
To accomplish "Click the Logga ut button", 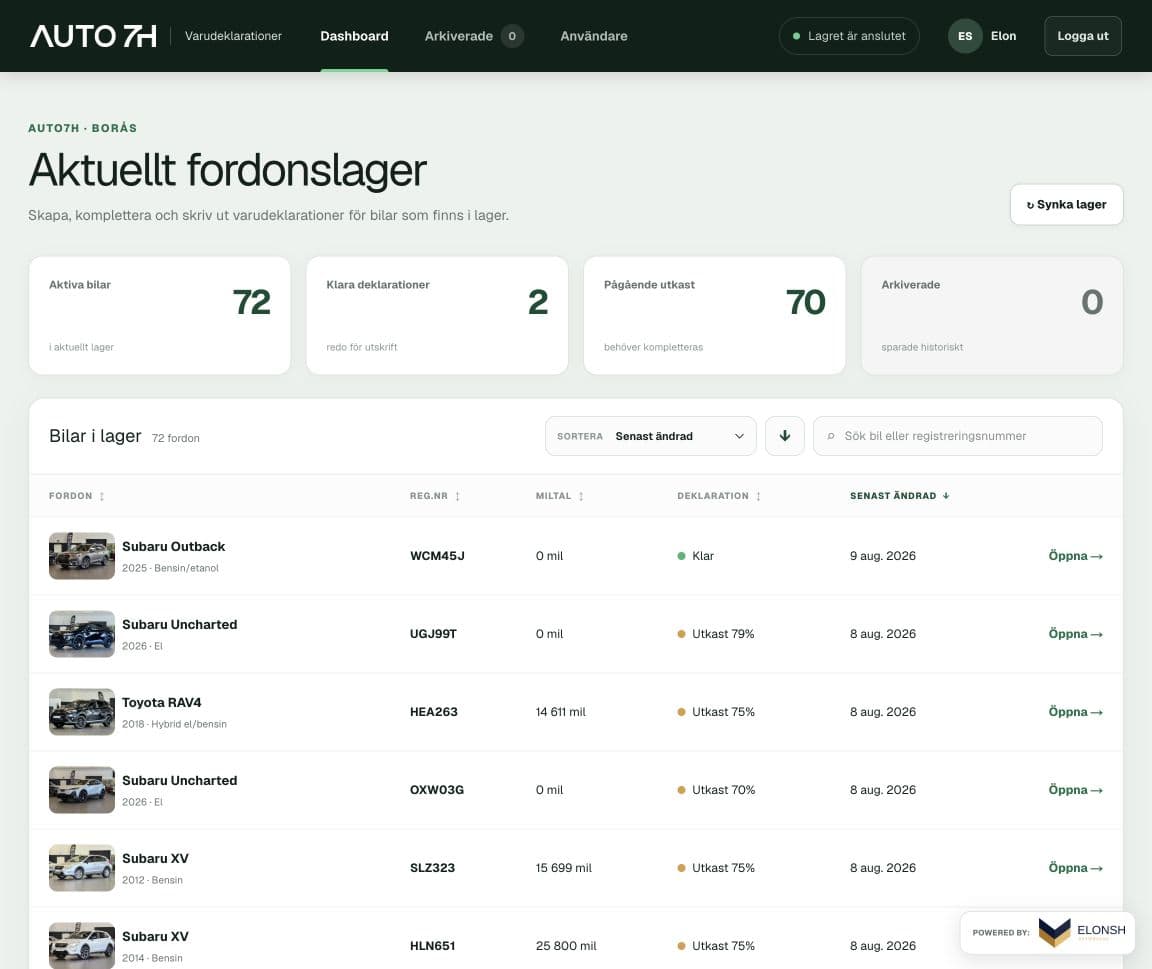I will (1082, 36).
